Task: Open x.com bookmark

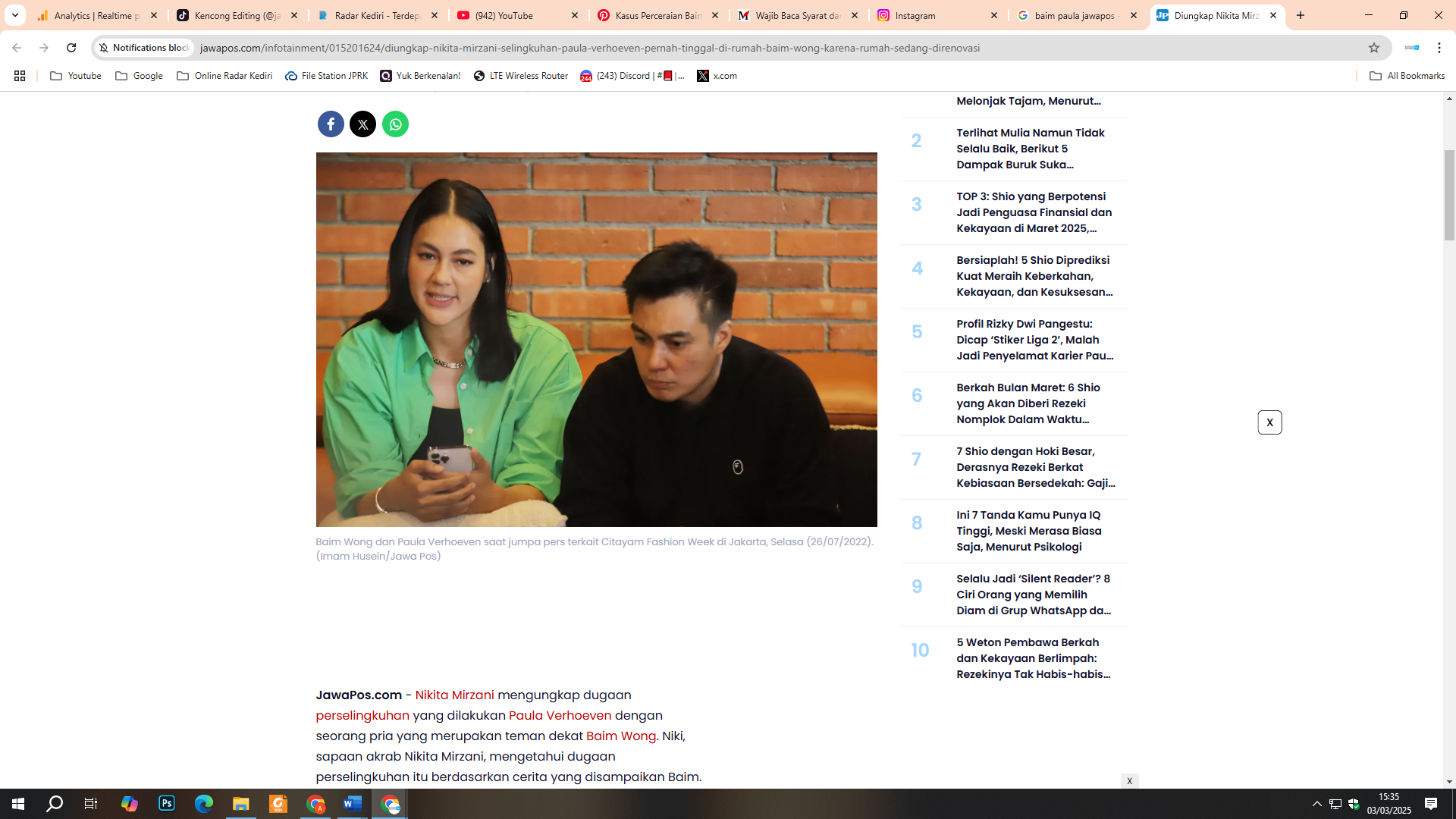Action: click(717, 76)
